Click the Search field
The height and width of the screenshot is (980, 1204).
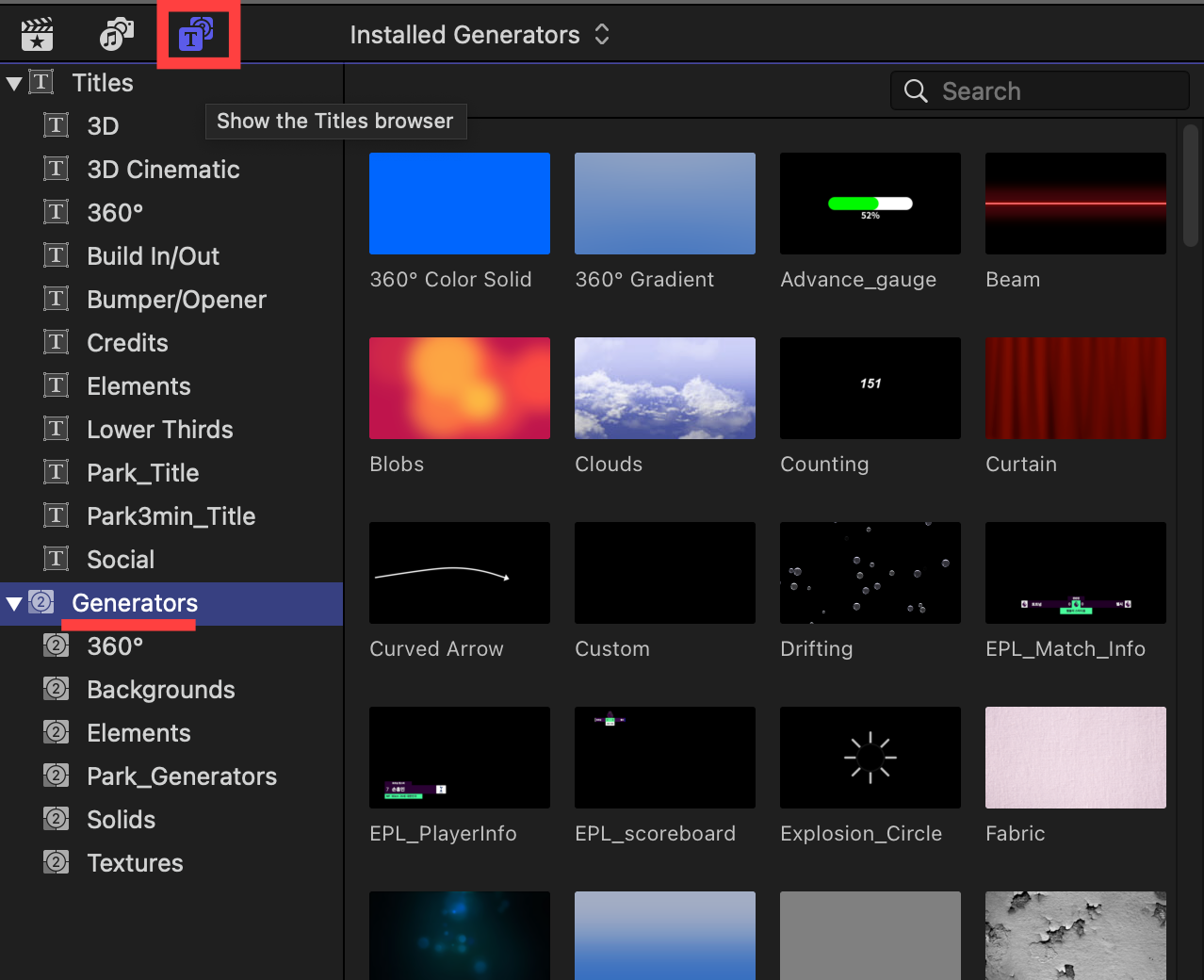(x=1040, y=90)
